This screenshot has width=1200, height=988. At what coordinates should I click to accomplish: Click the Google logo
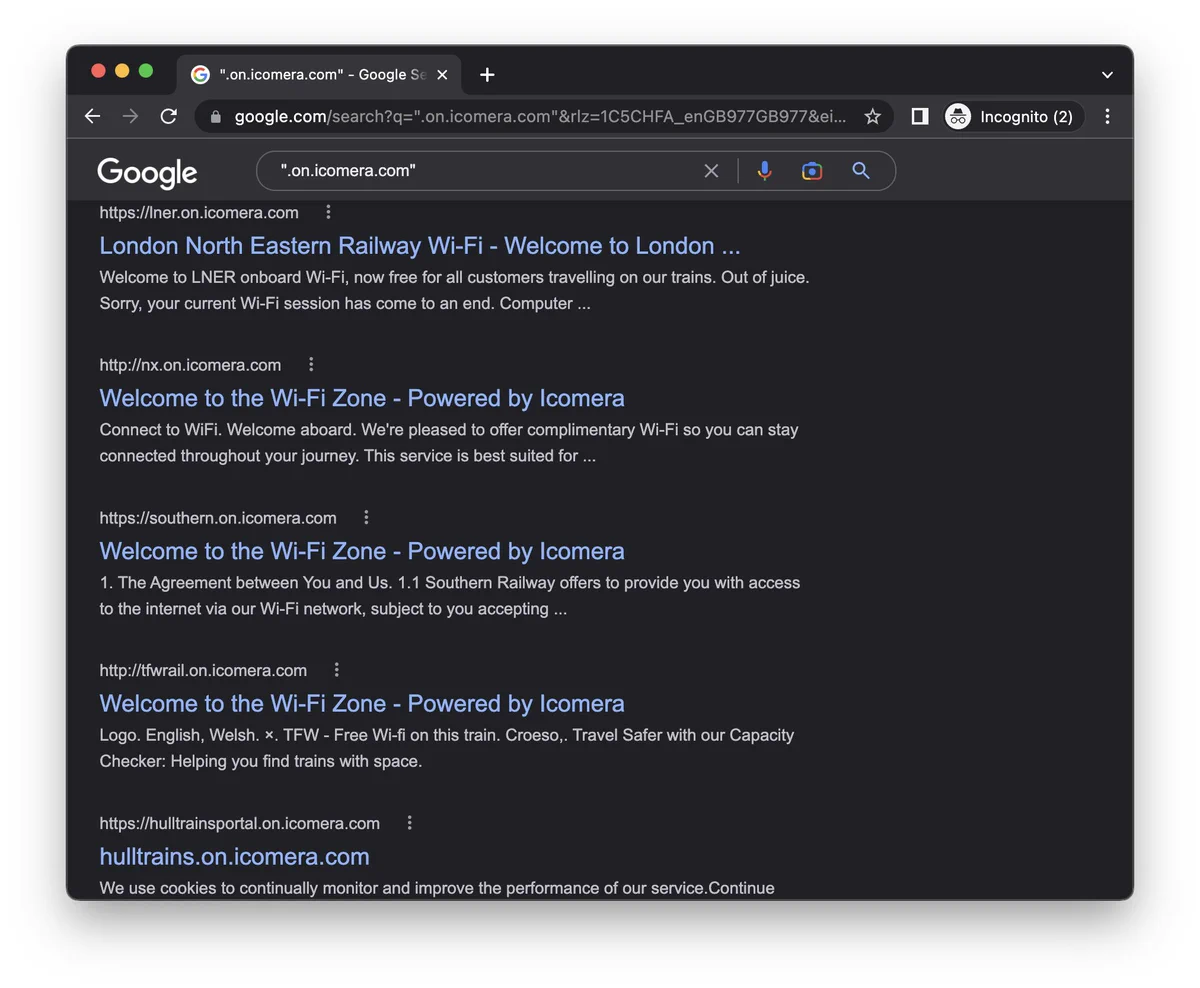tap(147, 172)
